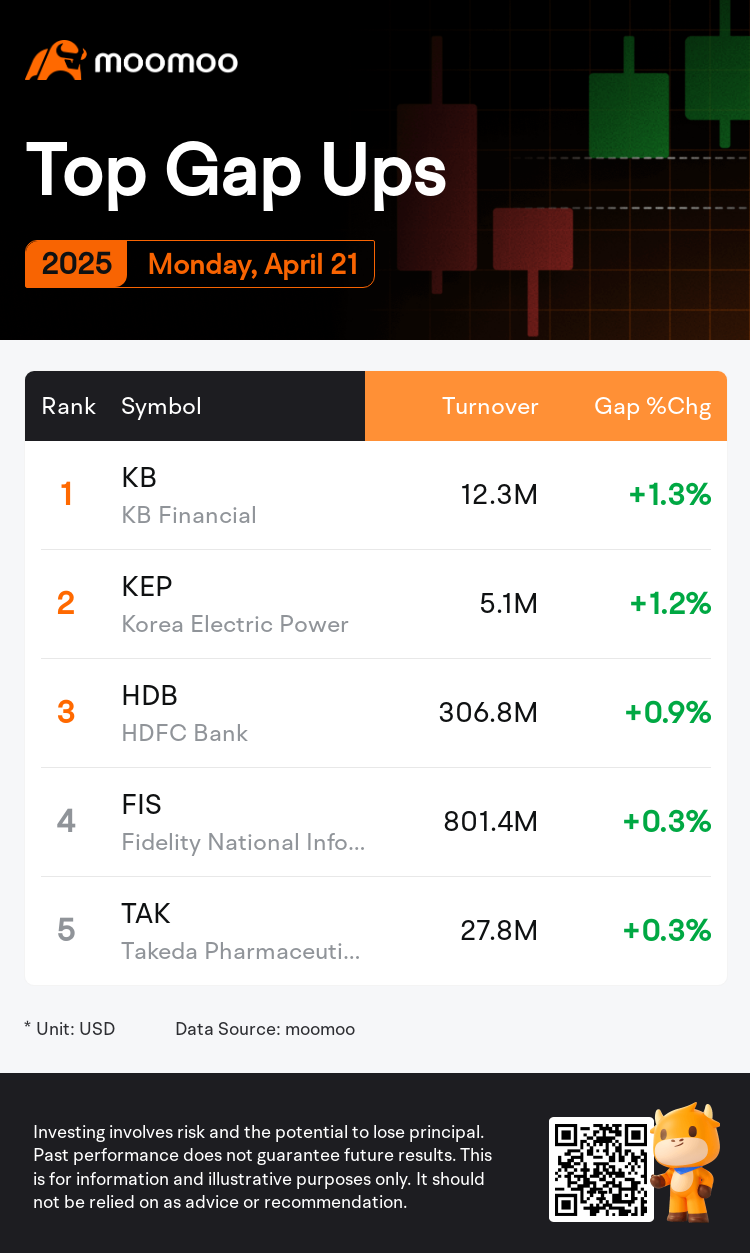This screenshot has height=1253, width=750.
Task: Sort by the Turnover column header
Action: pyautogui.click(x=490, y=406)
